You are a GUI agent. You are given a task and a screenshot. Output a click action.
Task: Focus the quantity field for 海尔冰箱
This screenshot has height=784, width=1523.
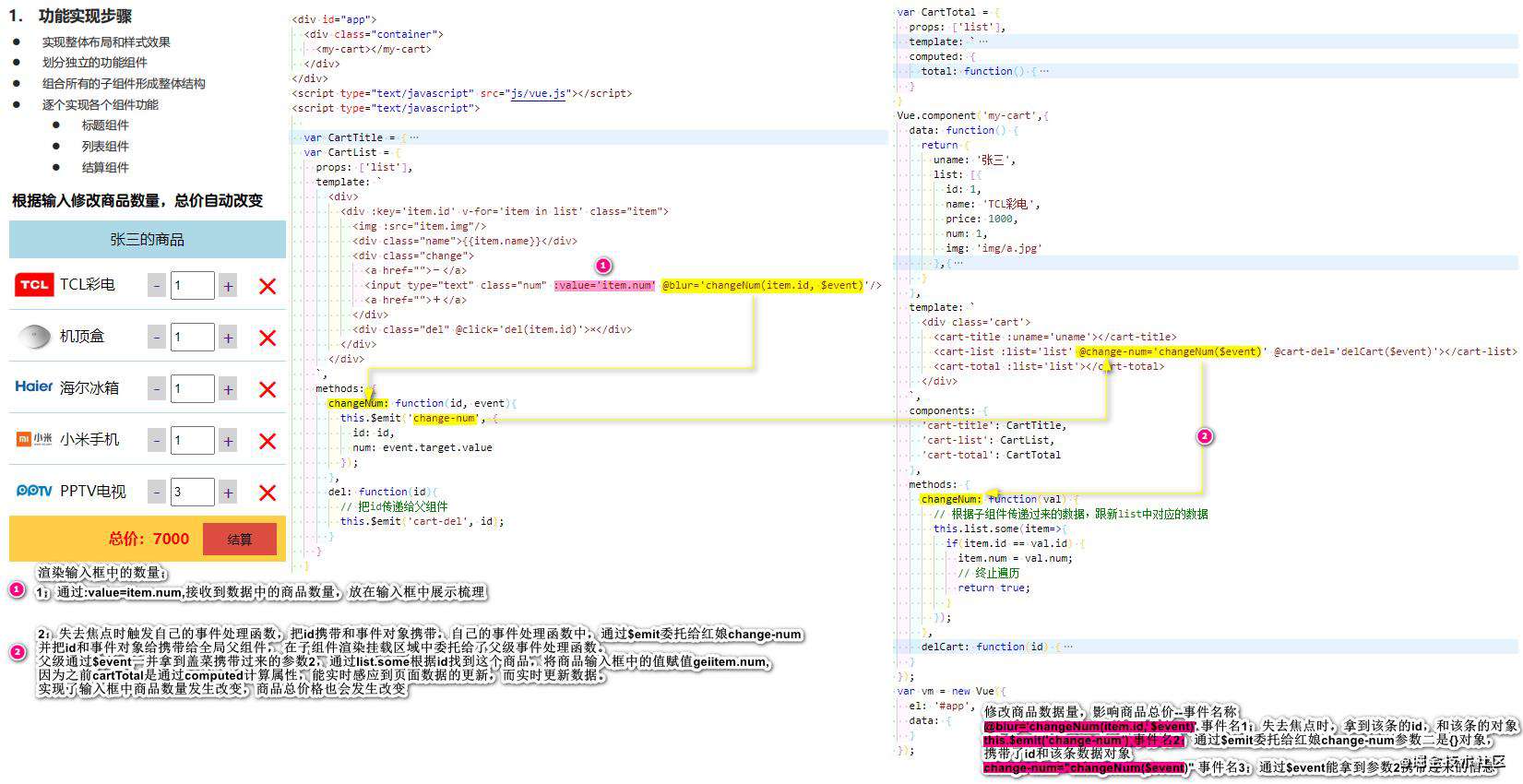(192, 389)
